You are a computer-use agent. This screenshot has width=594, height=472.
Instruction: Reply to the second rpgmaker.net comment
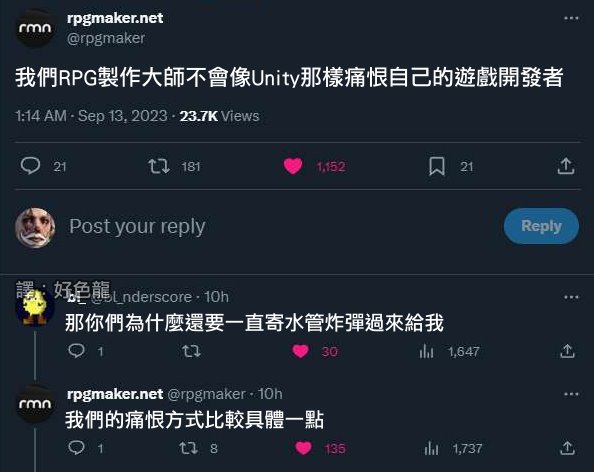click(x=77, y=448)
